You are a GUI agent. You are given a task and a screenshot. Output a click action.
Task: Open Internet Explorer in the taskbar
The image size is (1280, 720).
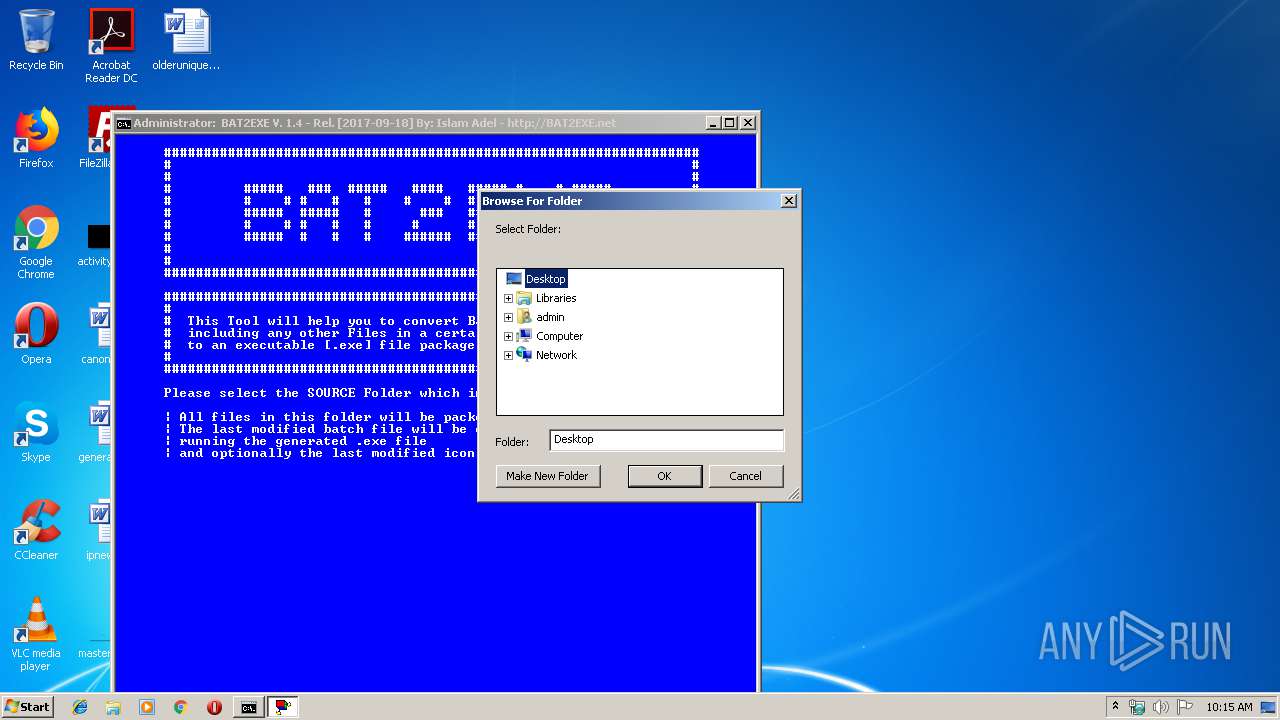(x=80, y=707)
